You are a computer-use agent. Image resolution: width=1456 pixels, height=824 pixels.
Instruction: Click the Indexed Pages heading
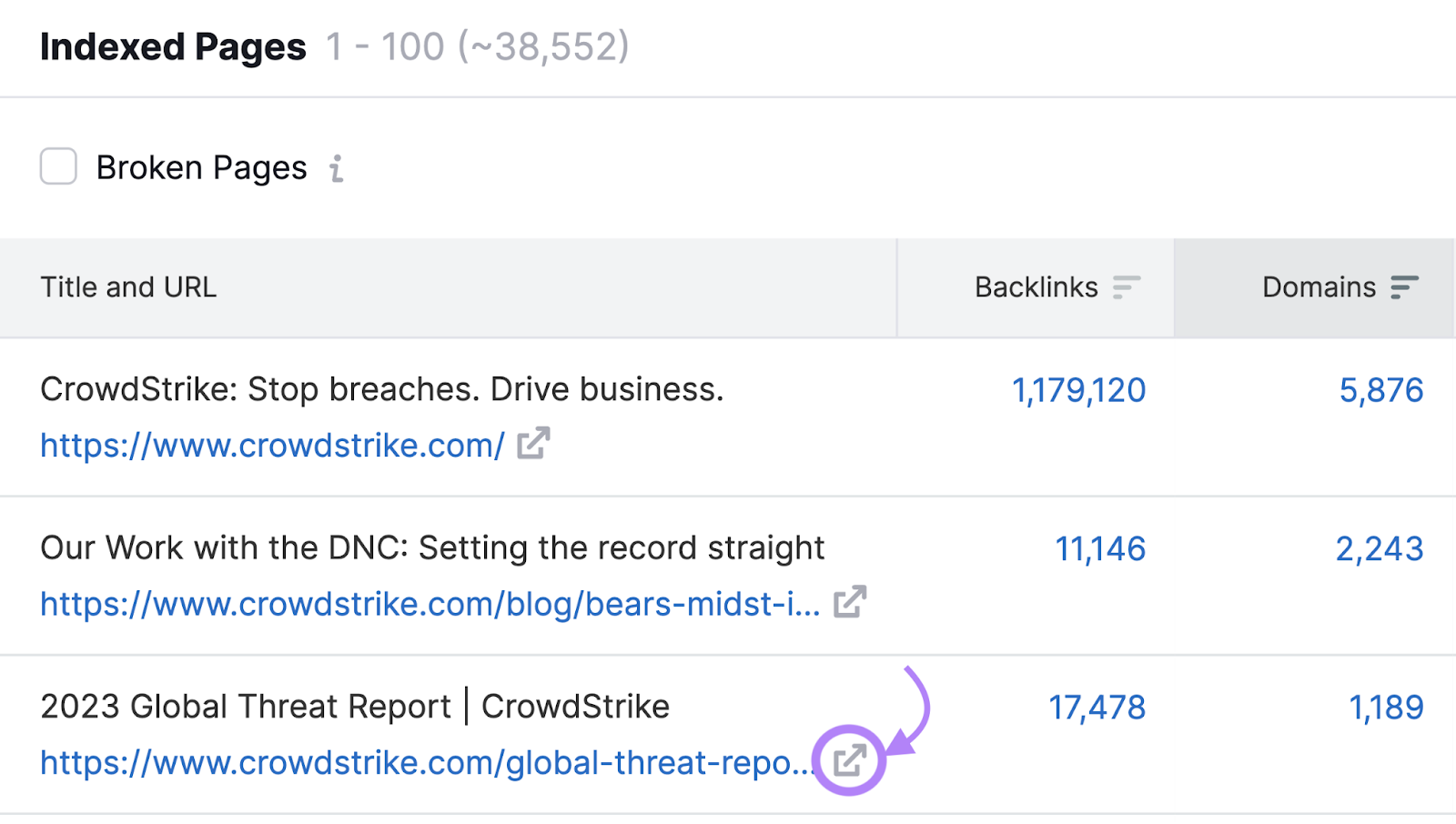click(175, 46)
